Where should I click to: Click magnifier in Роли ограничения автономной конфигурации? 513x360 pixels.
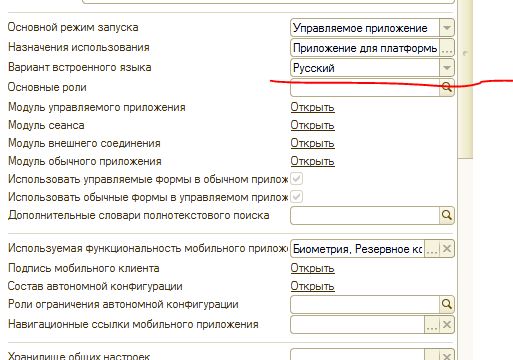[447, 304]
